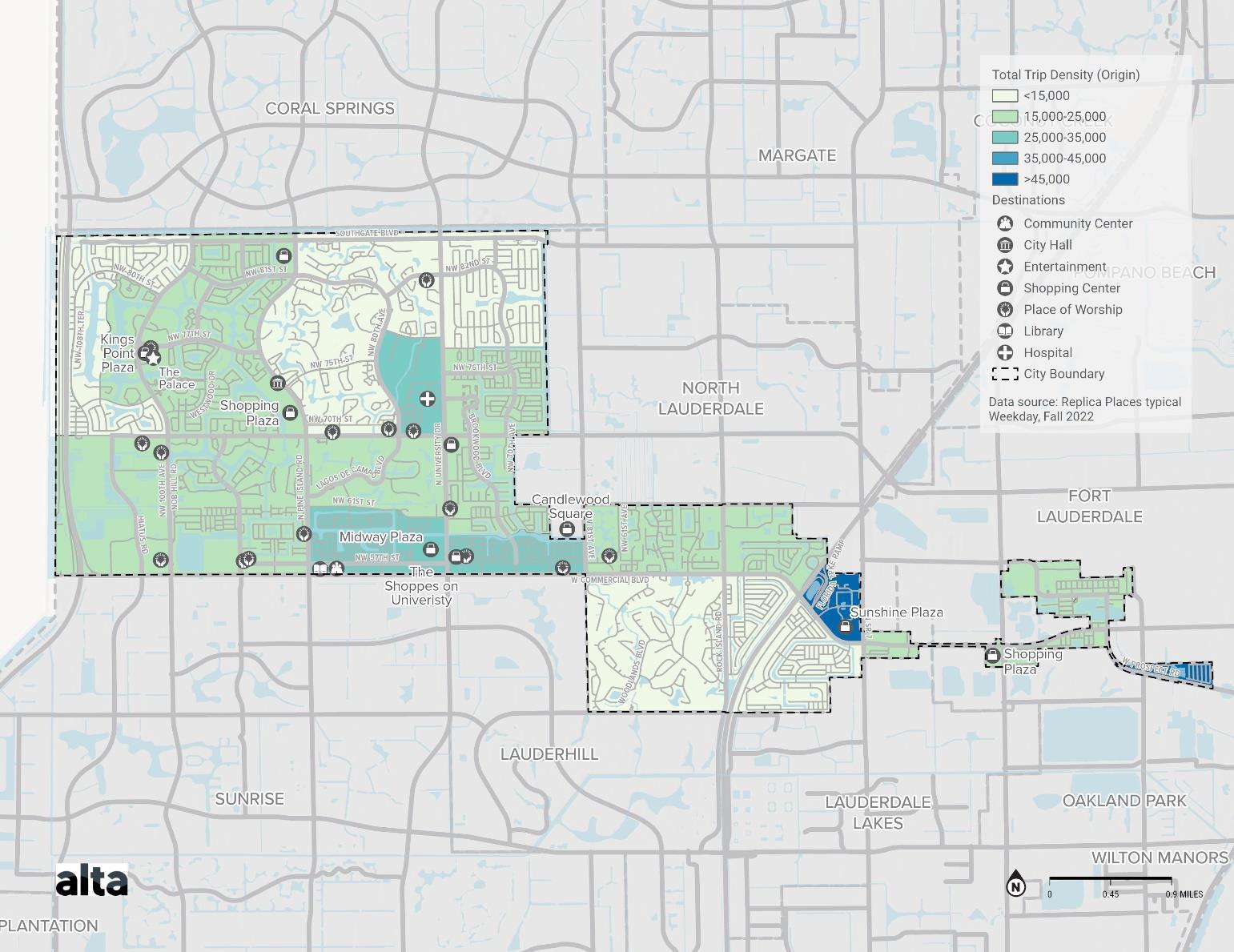
Task: Click the '0.9 MILES' scale bar label
Action: click(1184, 894)
